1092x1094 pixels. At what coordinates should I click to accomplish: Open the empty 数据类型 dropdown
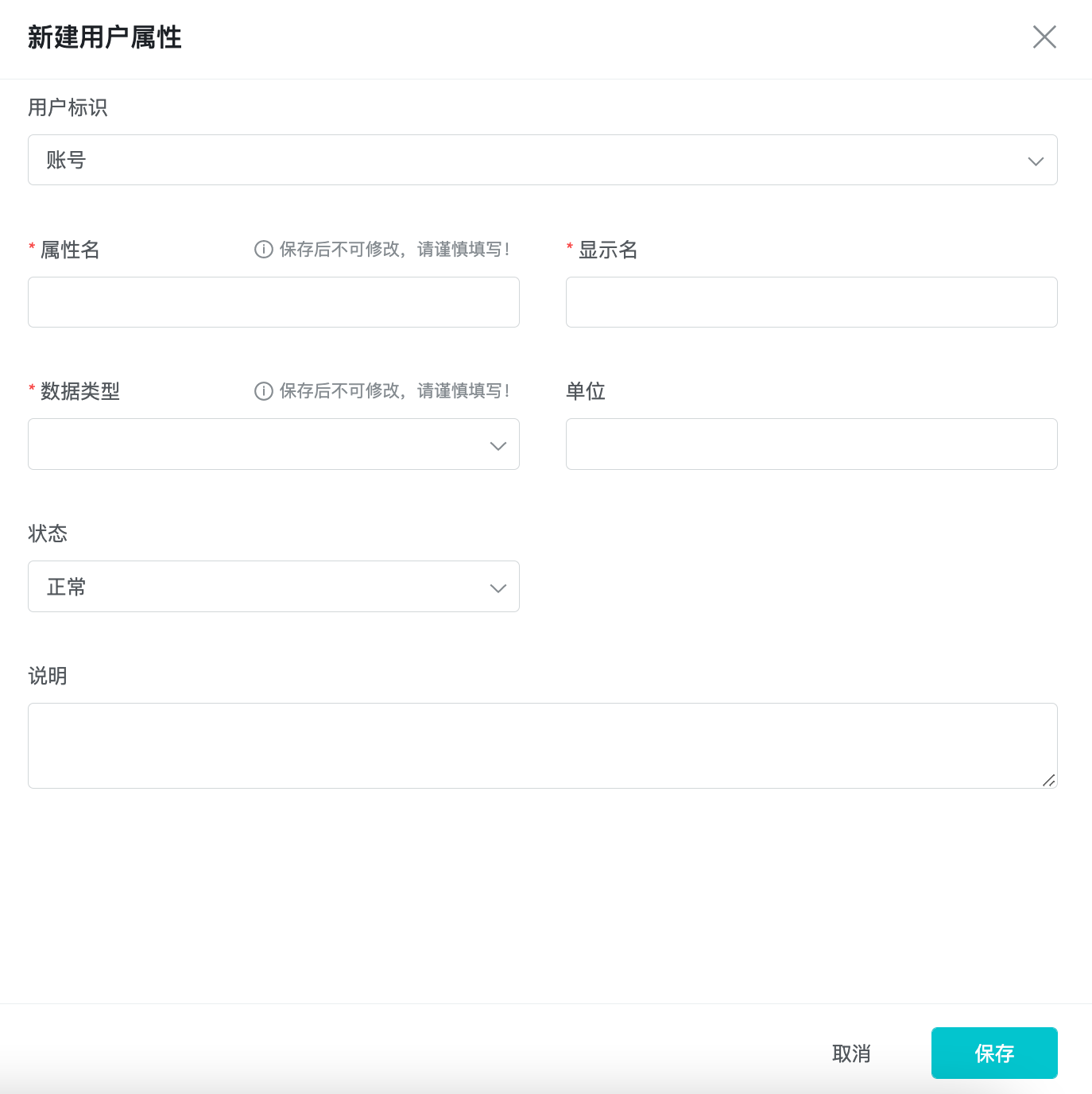click(273, 444)
